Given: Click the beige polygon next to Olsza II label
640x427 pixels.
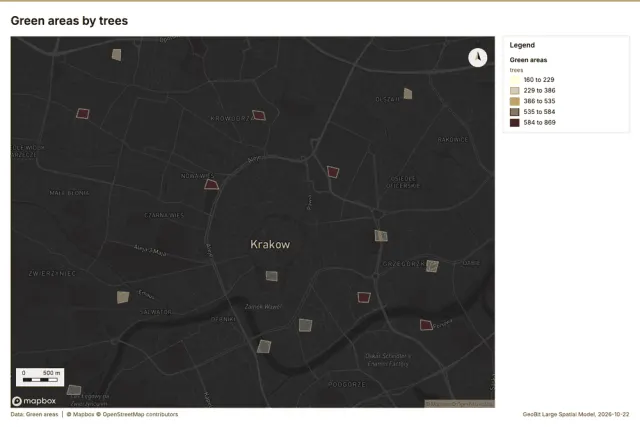Looking at the screenshot, I should (x=408, y=93).
